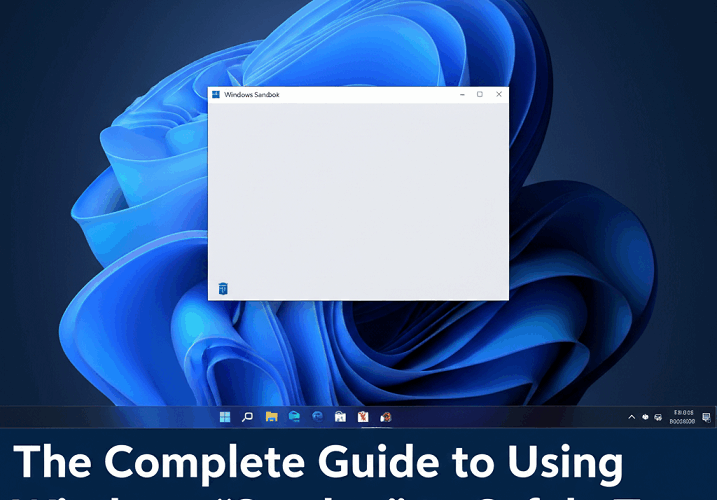Open the last orange app icon in taskbar

click(x=386, y=417)
